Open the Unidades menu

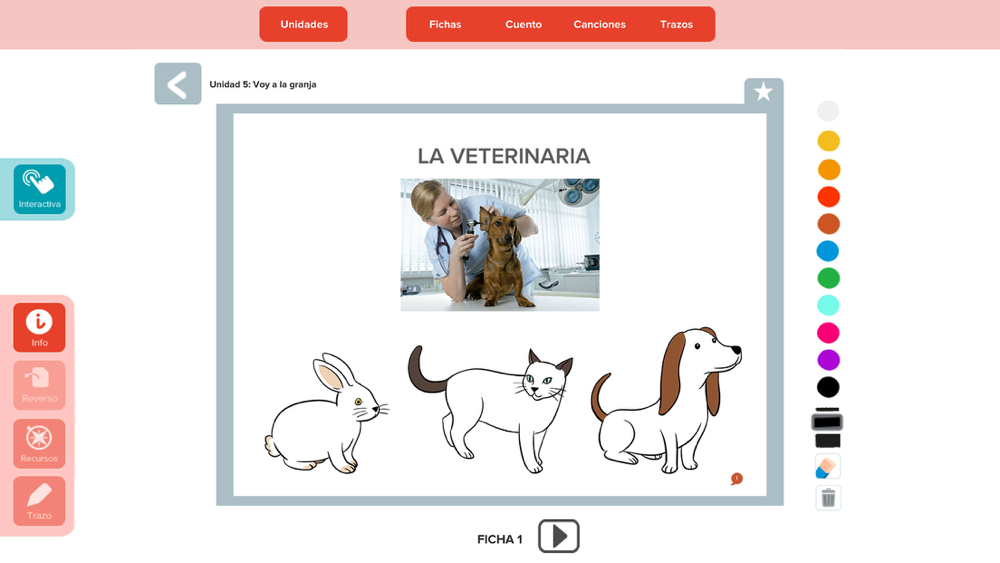pyautogui.click(x=304, y=24)
